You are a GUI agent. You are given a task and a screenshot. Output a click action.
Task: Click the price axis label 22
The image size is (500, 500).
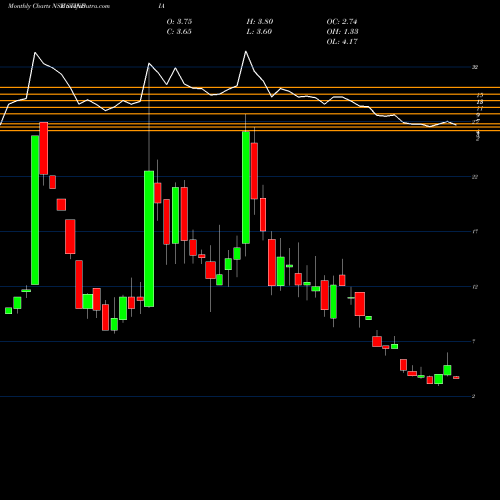475,177
